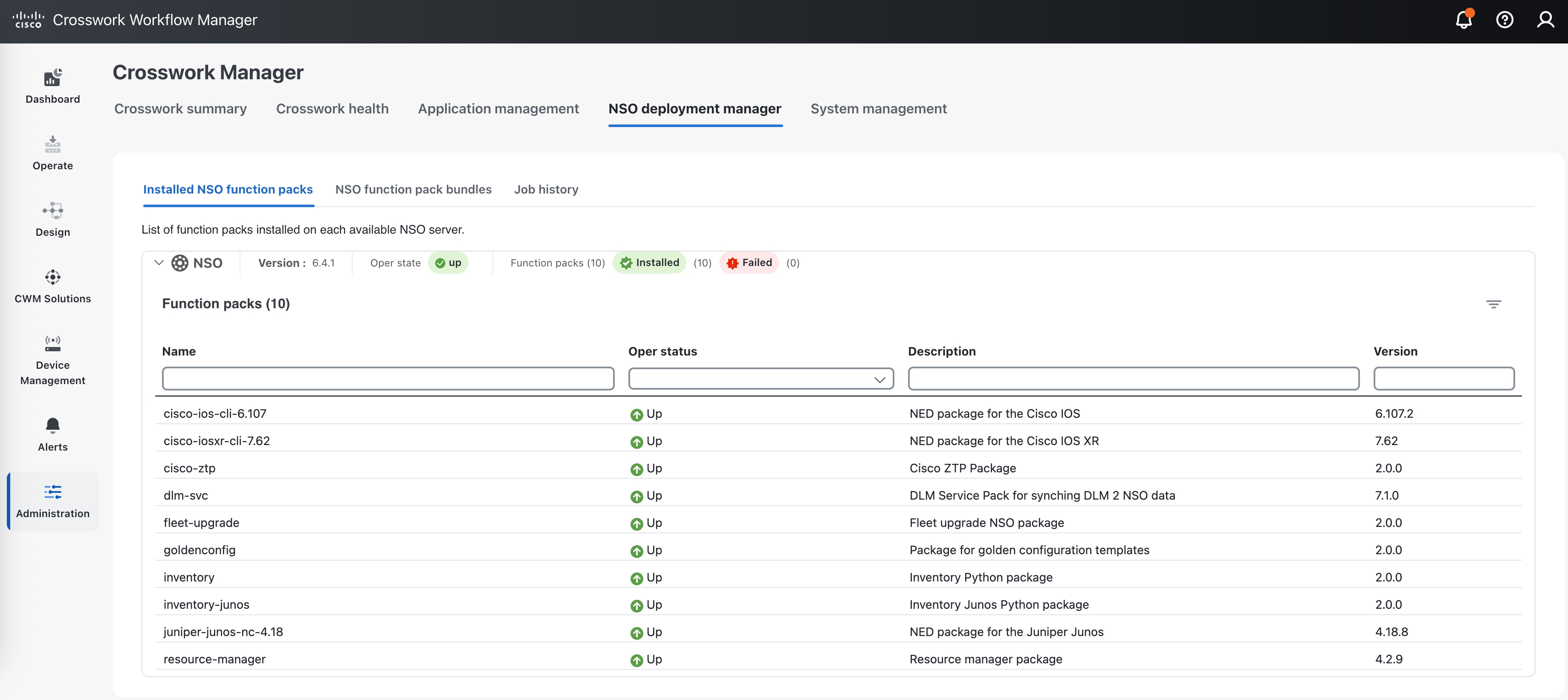
Task: Open the Job history tab
Action: 546,189
